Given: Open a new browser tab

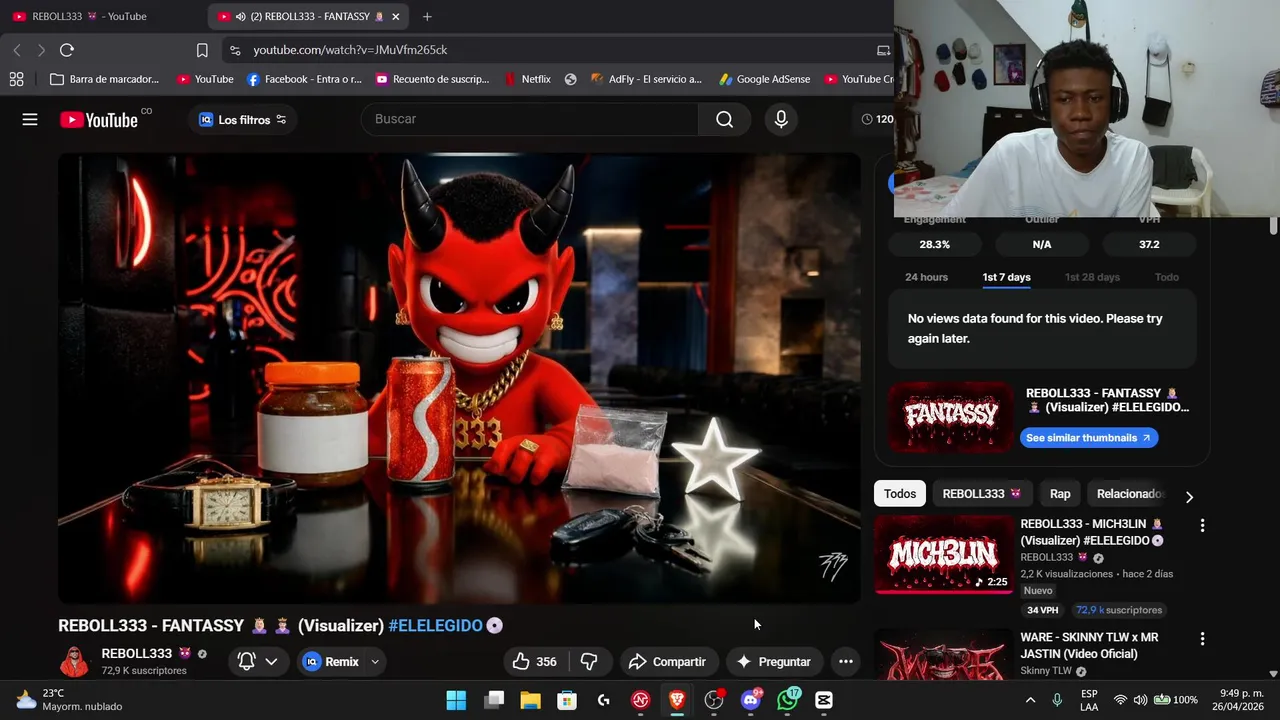Looking at the screenshot, I should point(427,16).
